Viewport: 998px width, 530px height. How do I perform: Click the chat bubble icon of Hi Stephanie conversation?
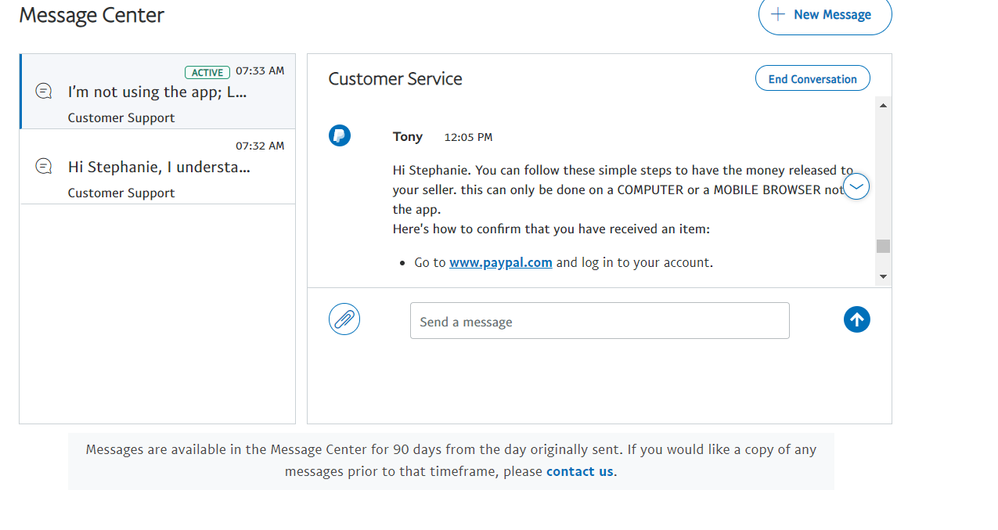coord(43,166)
